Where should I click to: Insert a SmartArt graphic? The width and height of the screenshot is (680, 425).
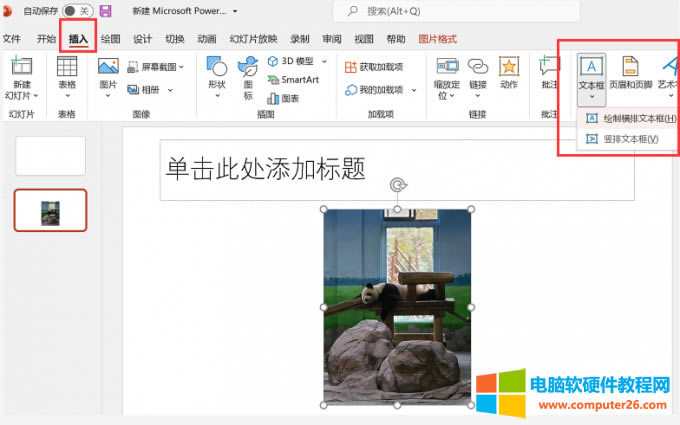[x=292, y=80]
